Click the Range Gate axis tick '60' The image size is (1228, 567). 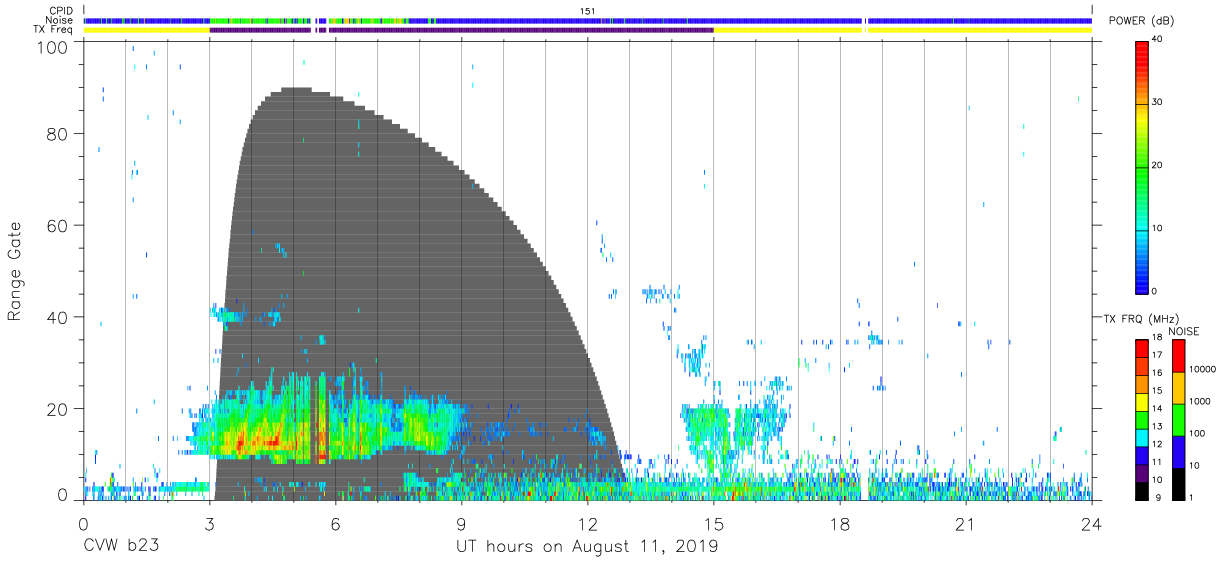[x=58, y=225]
